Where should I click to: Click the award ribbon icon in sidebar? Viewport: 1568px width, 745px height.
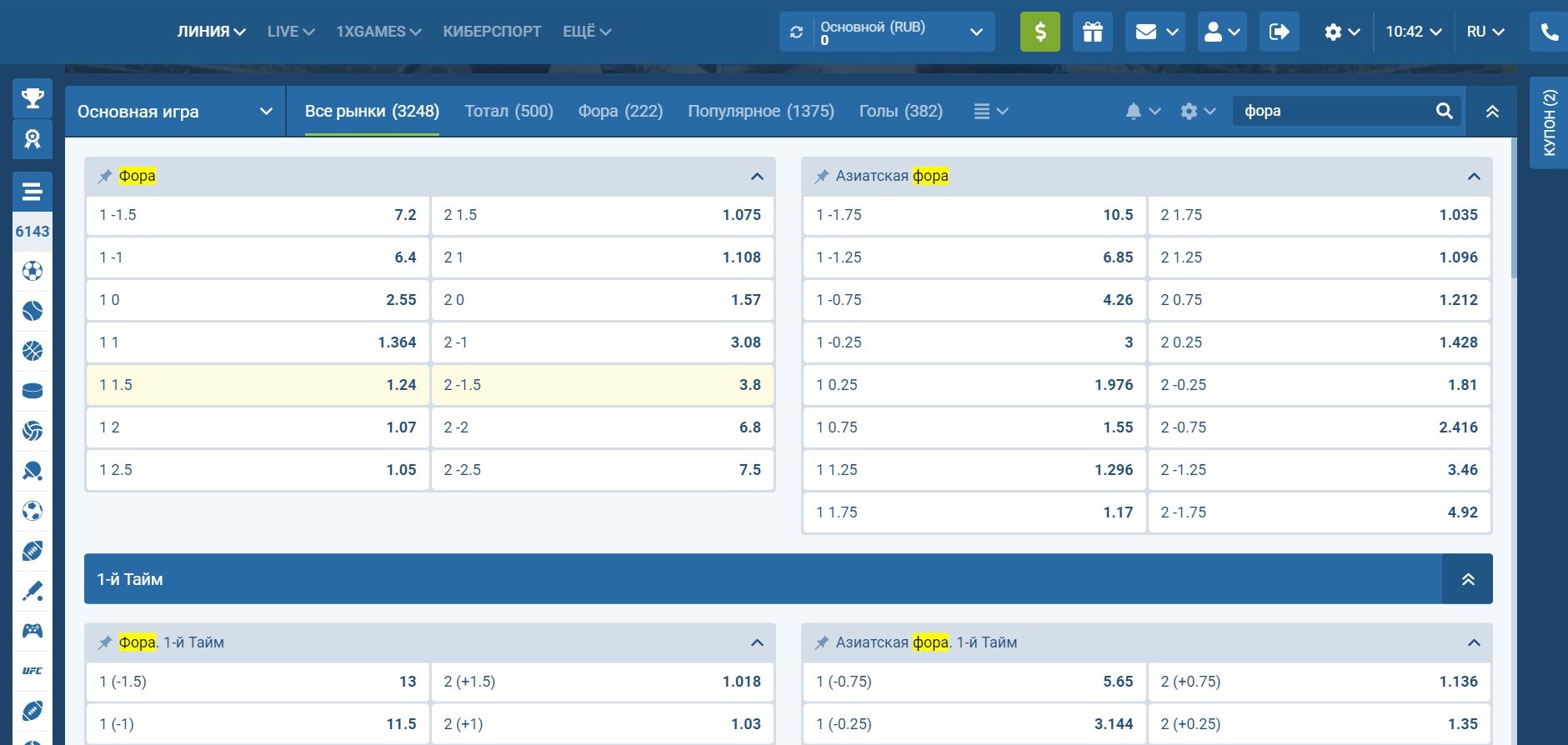[x=33, y=138]
